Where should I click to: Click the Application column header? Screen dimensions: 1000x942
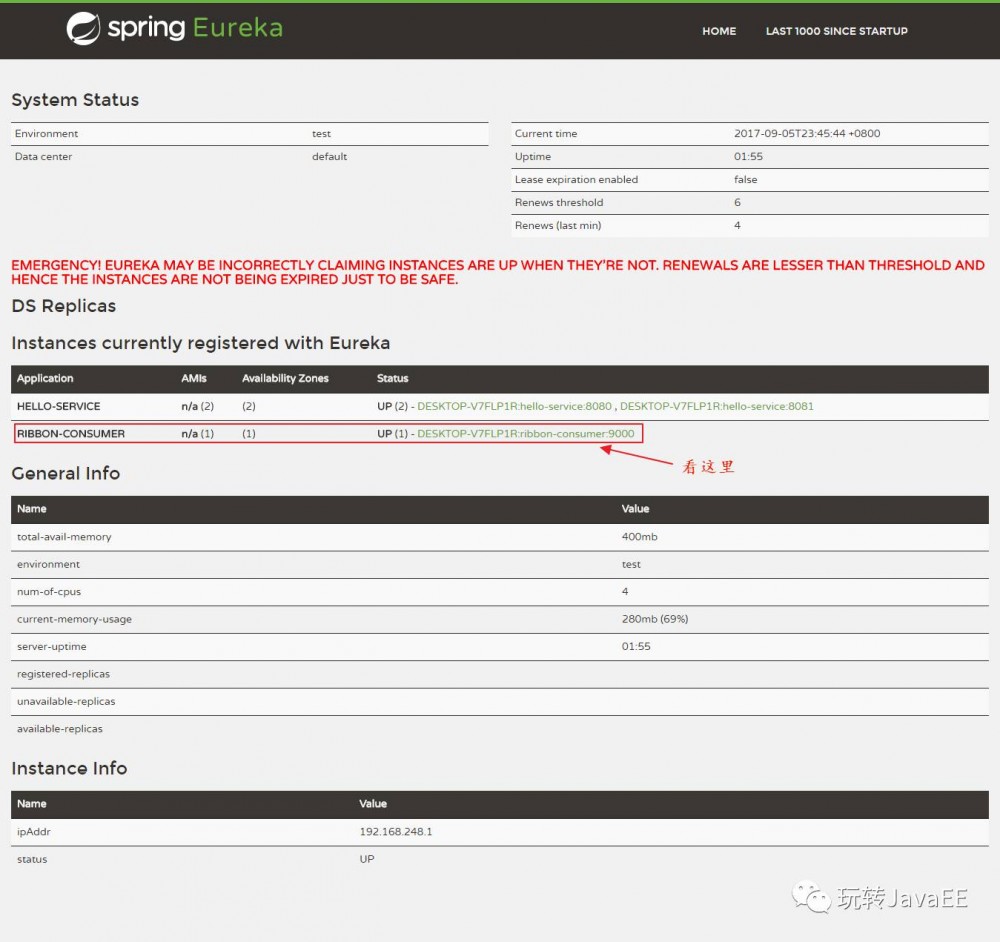point(45,378)
